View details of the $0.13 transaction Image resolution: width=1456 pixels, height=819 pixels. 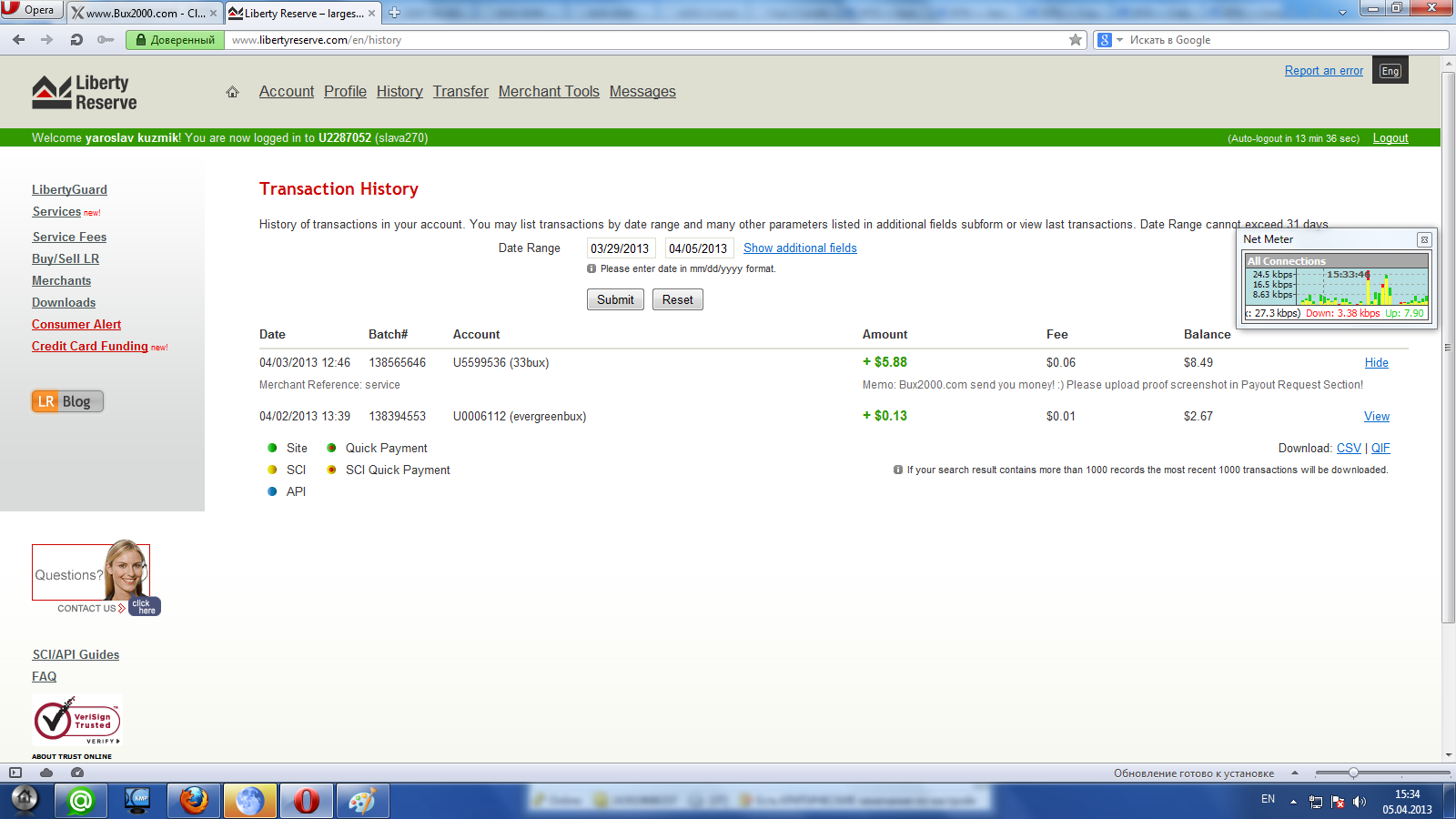click(x=1376, y=417)
